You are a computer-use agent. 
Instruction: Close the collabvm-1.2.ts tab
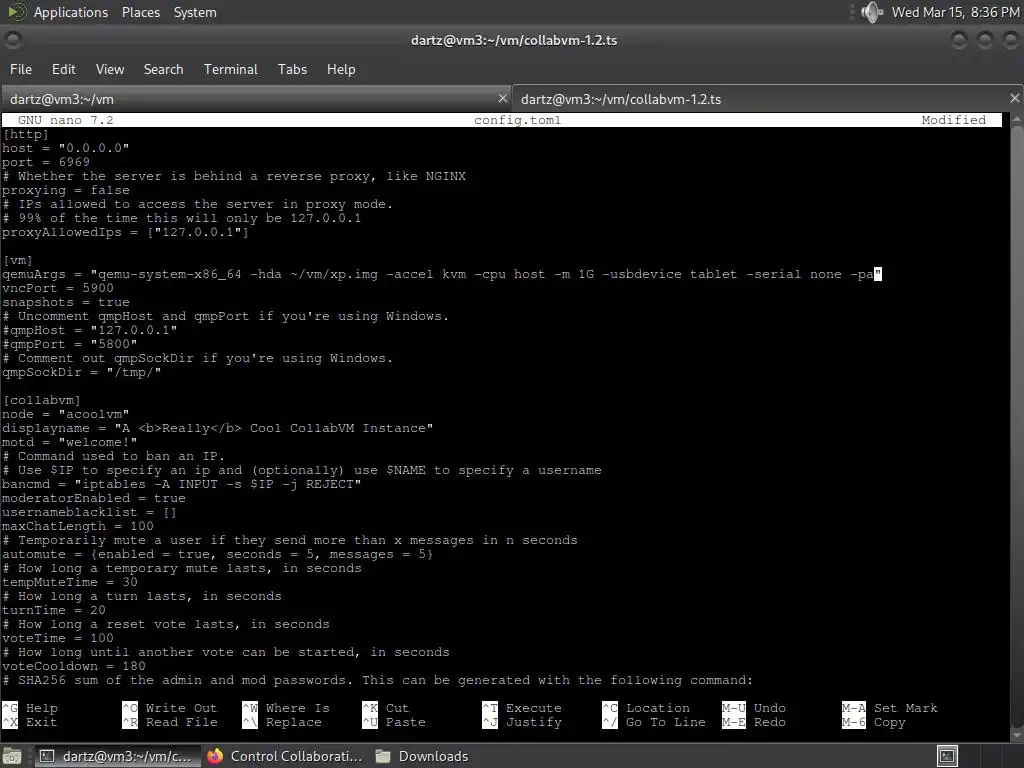[1014, 99]
